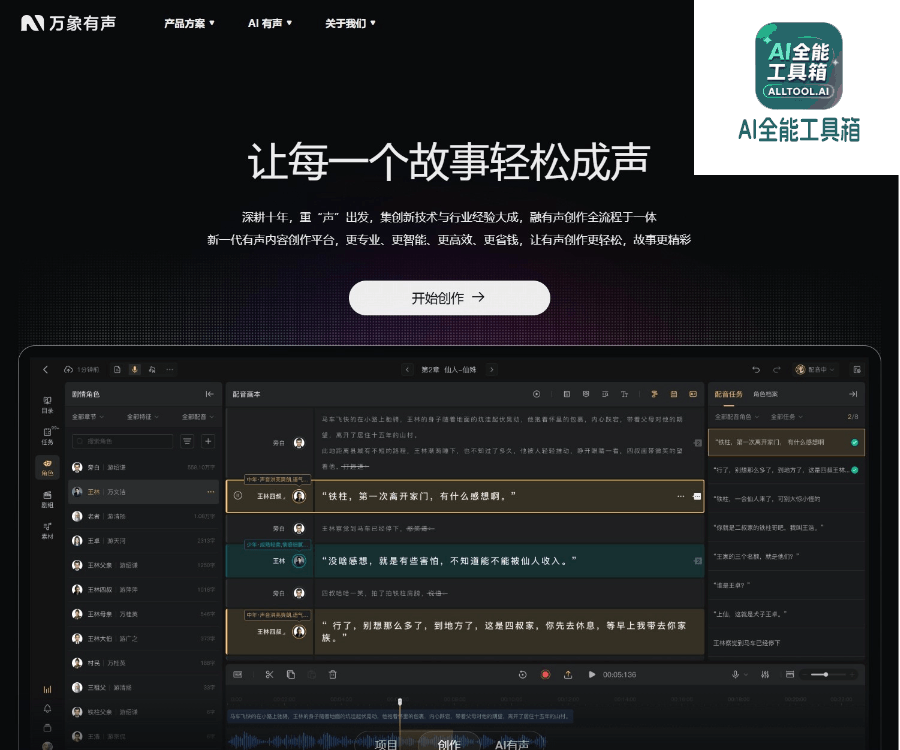Click the copy icon in audio toolbar
This screenshot has width=900, height=750.
[x=291, y=675]
